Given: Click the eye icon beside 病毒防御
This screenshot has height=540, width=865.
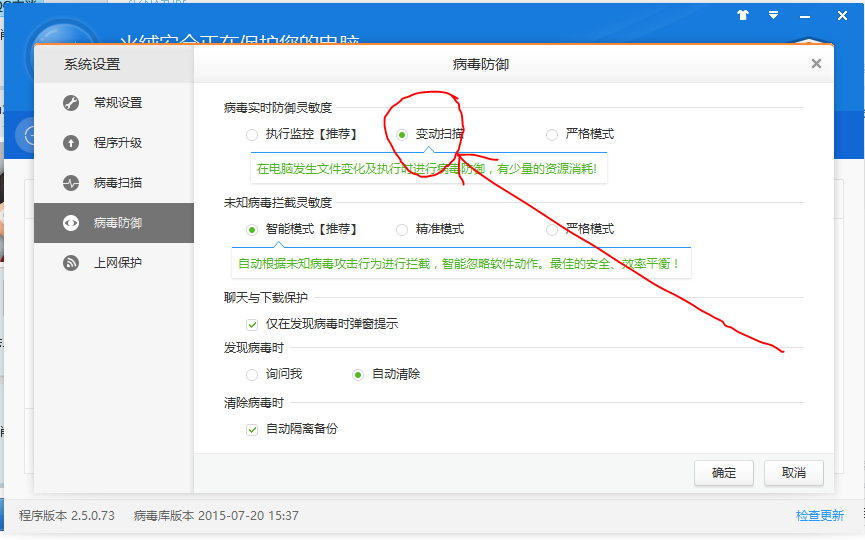Looking at the screenshot, I should coord(71,223).
